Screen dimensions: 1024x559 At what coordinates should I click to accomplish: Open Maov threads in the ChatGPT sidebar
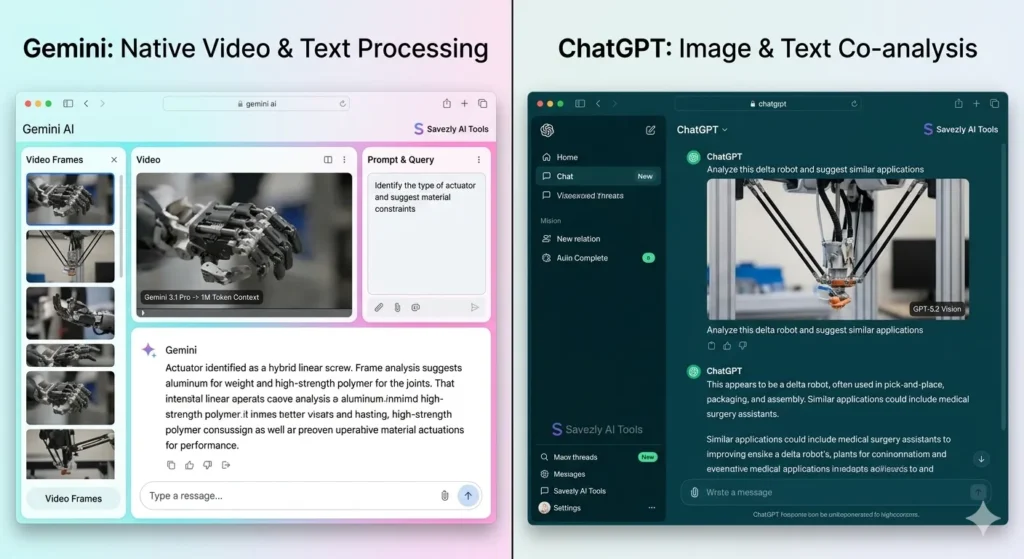click(x=598, y=457)
